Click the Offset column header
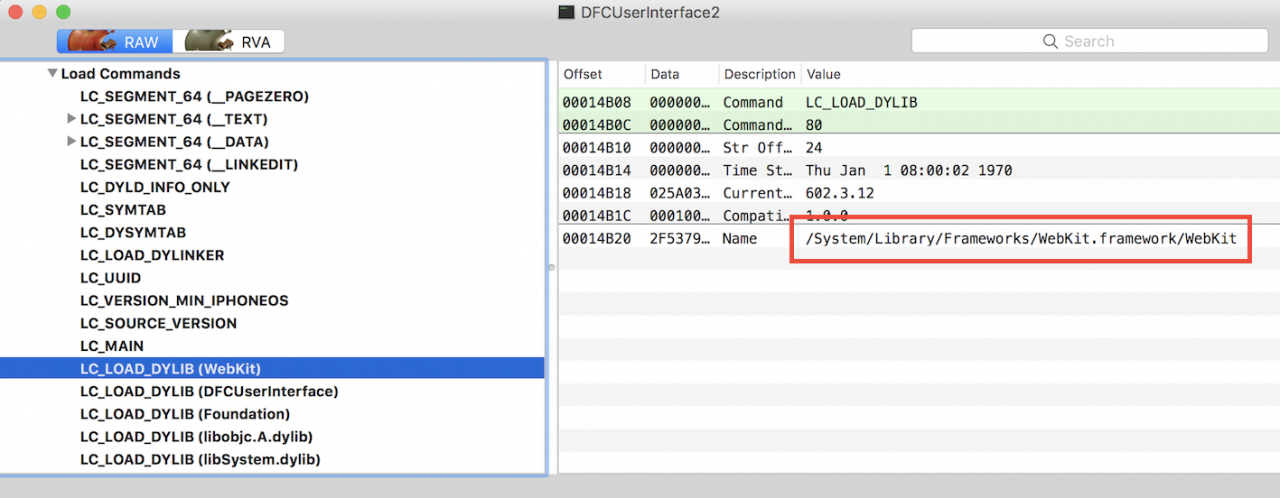This screenshot has width=1280, height=498. click(583, 74)
